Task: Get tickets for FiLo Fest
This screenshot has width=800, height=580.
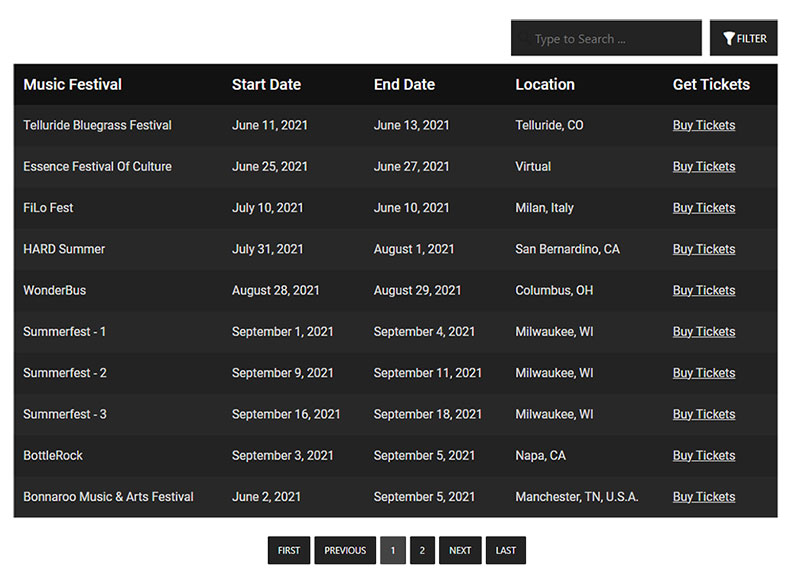Action: 704,208
